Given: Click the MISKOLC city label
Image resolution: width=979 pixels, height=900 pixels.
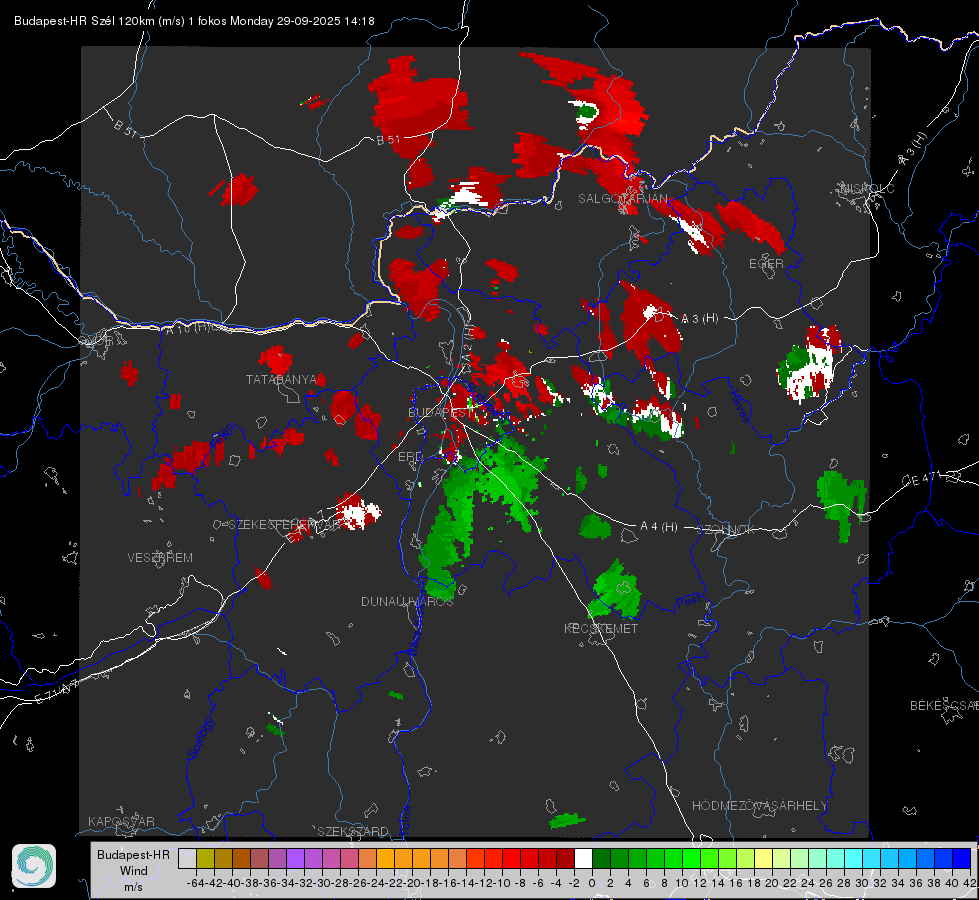Looking at the screenshot, I should 867,188.
